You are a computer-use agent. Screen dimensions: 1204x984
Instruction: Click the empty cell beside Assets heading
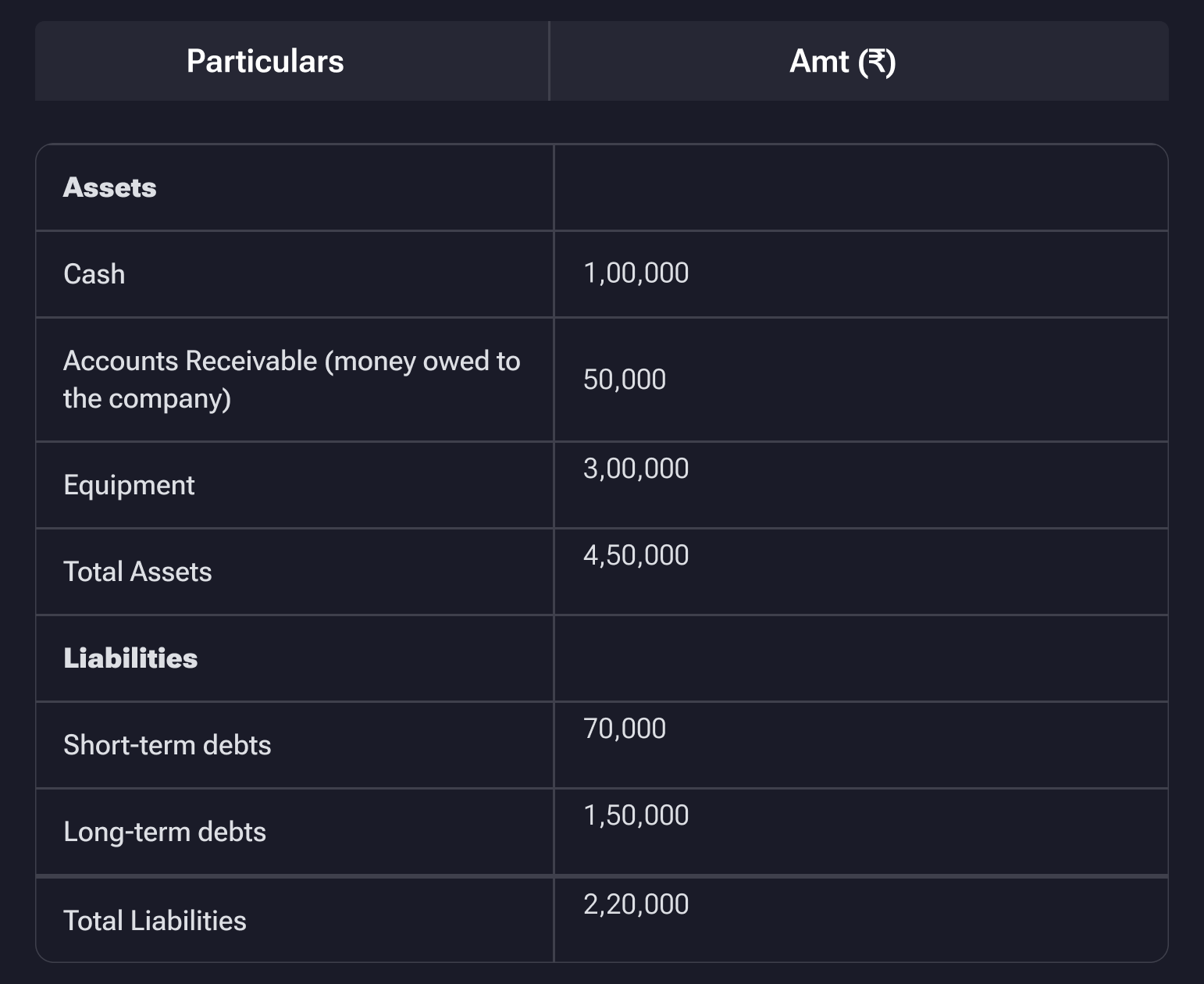(859, 187)
